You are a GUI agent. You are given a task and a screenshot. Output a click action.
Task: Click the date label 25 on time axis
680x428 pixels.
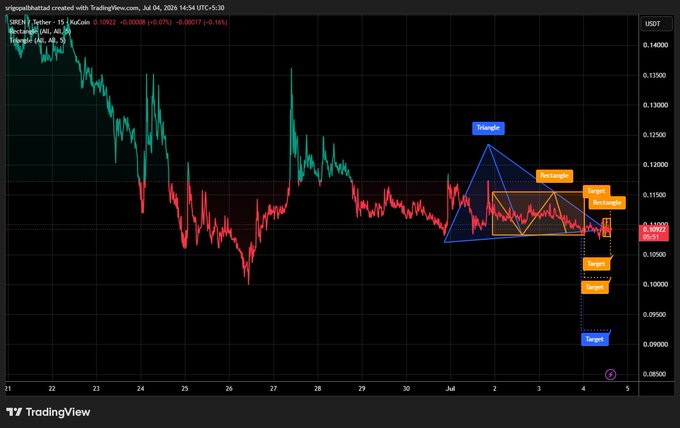(185, 389)
